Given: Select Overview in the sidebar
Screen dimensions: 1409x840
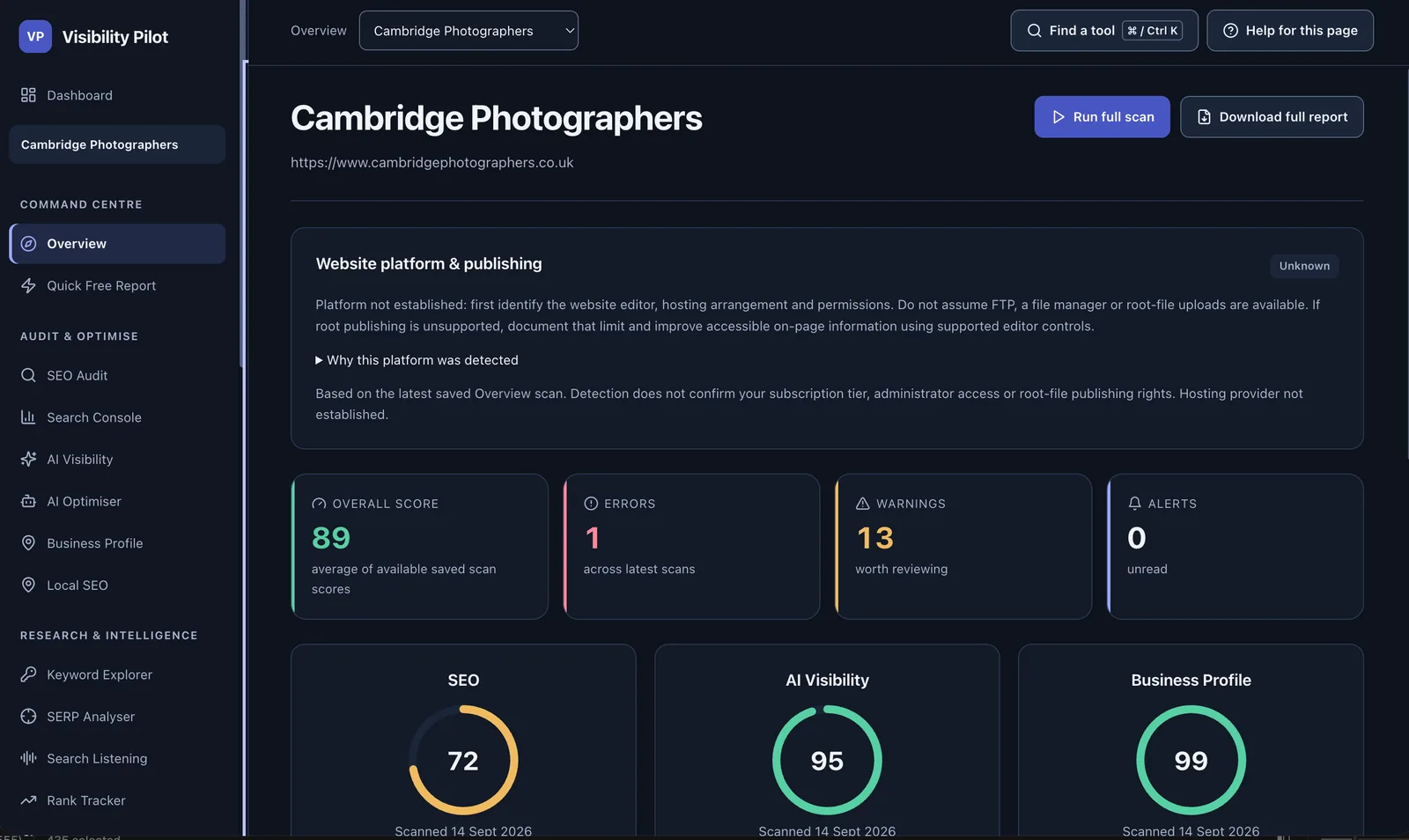Looking at the screenshot, I should pos(117,244).
